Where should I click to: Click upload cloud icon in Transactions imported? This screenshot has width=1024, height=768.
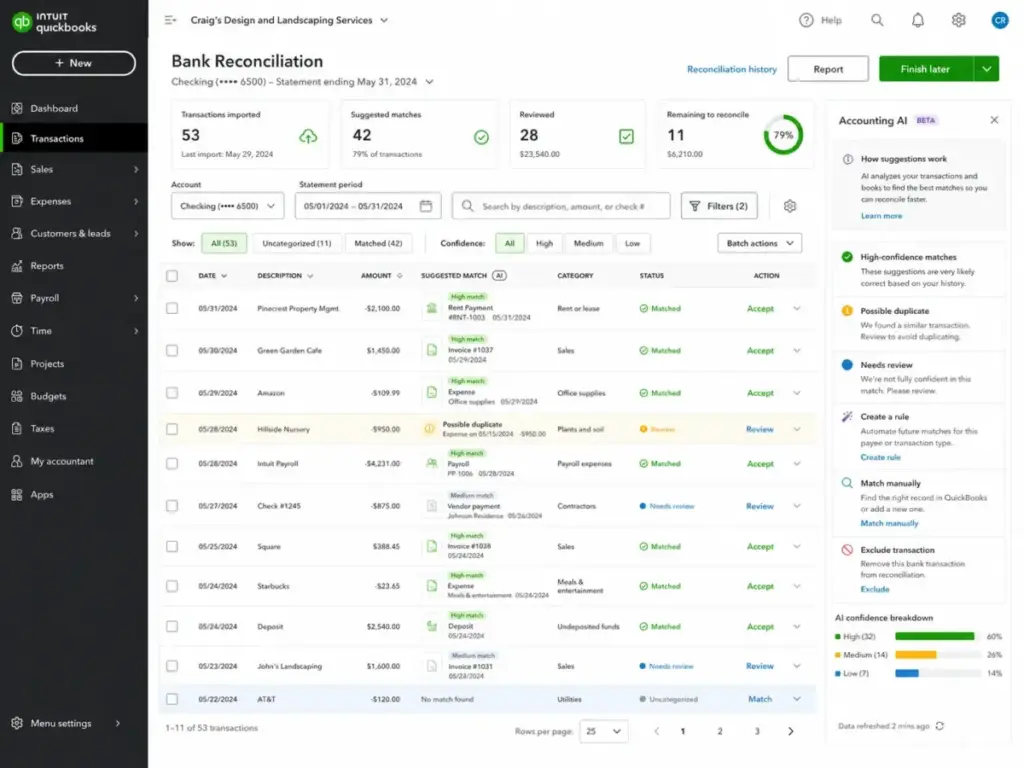coord(308,136)
